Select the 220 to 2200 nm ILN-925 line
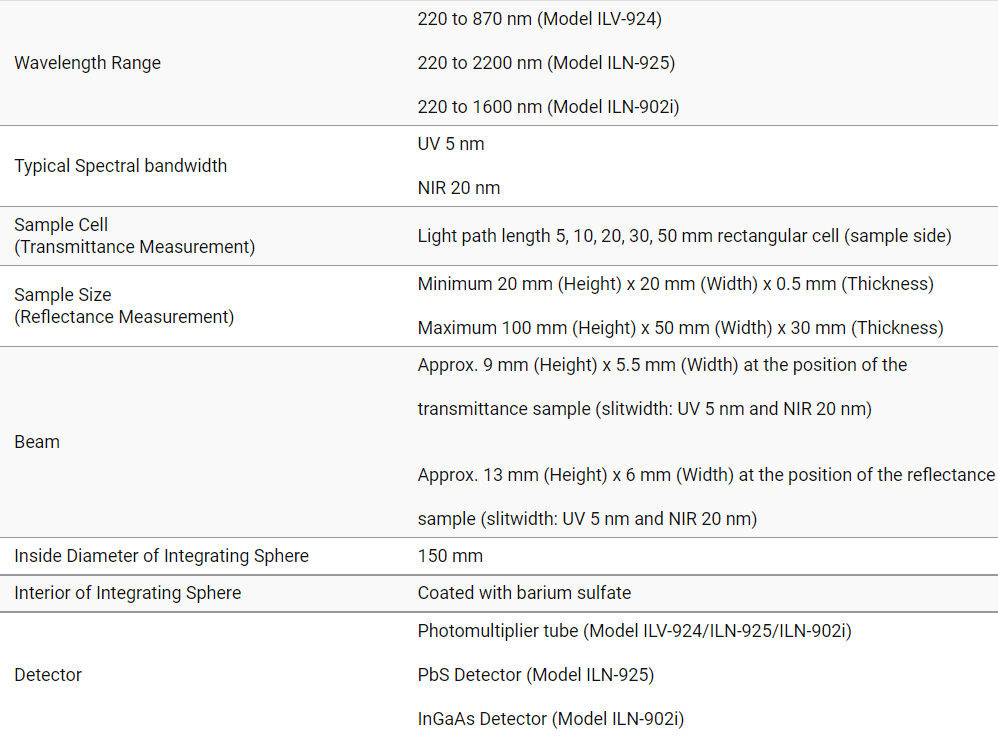Image resolution: width=998 pixels, height=736 pixels. pyautogui.click(x=546, y=63)
